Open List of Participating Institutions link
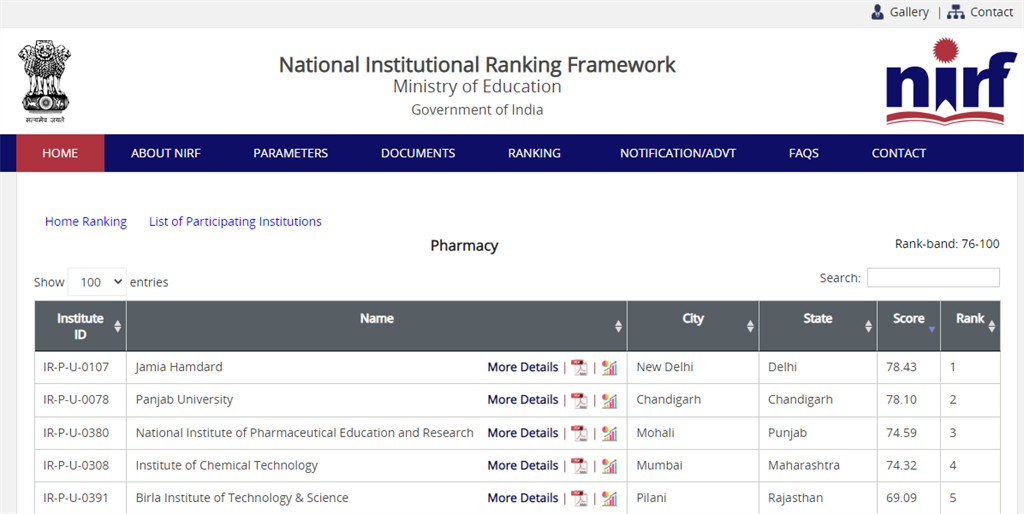Screen dimensions: 1024x514 [235, 222]
